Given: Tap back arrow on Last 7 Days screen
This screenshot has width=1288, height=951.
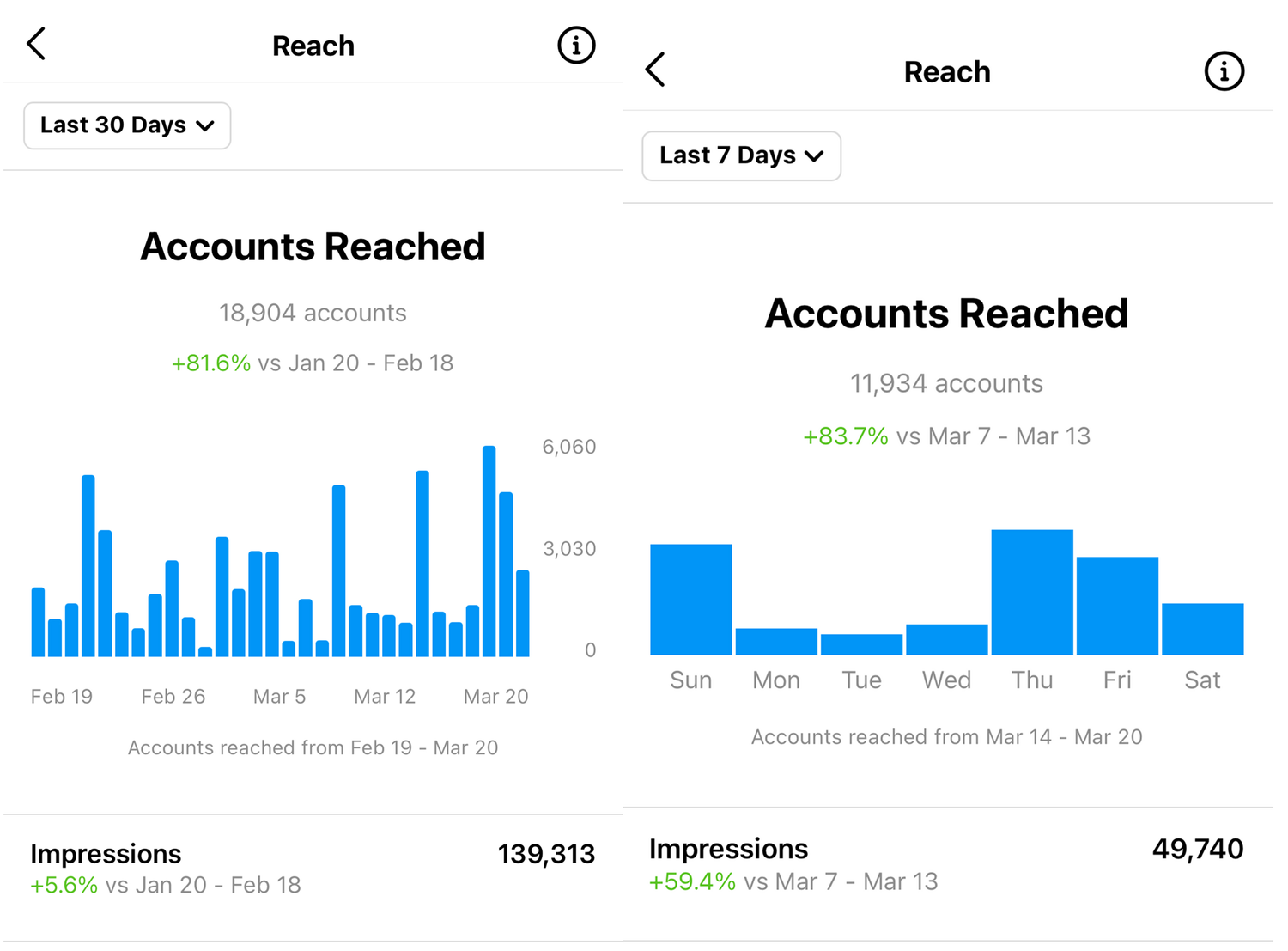Looking at the screenshot, I should (655, 70).
